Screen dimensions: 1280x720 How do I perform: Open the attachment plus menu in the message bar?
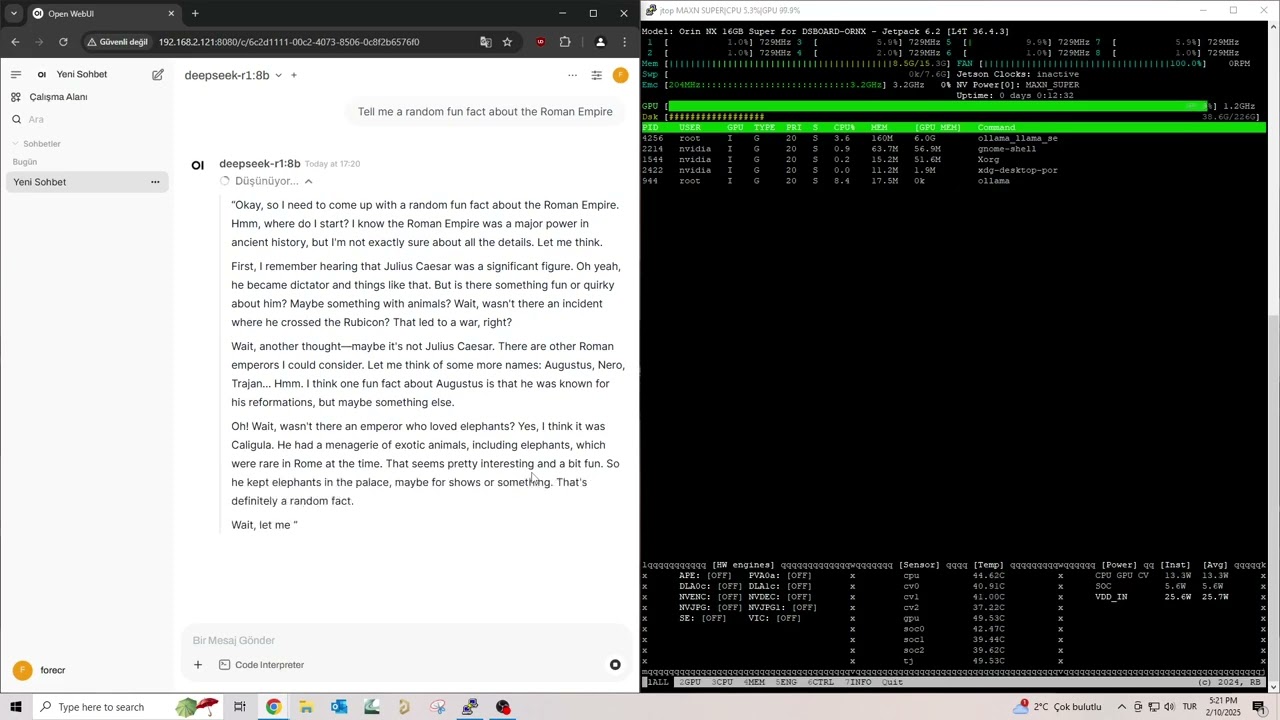point(198,665)
